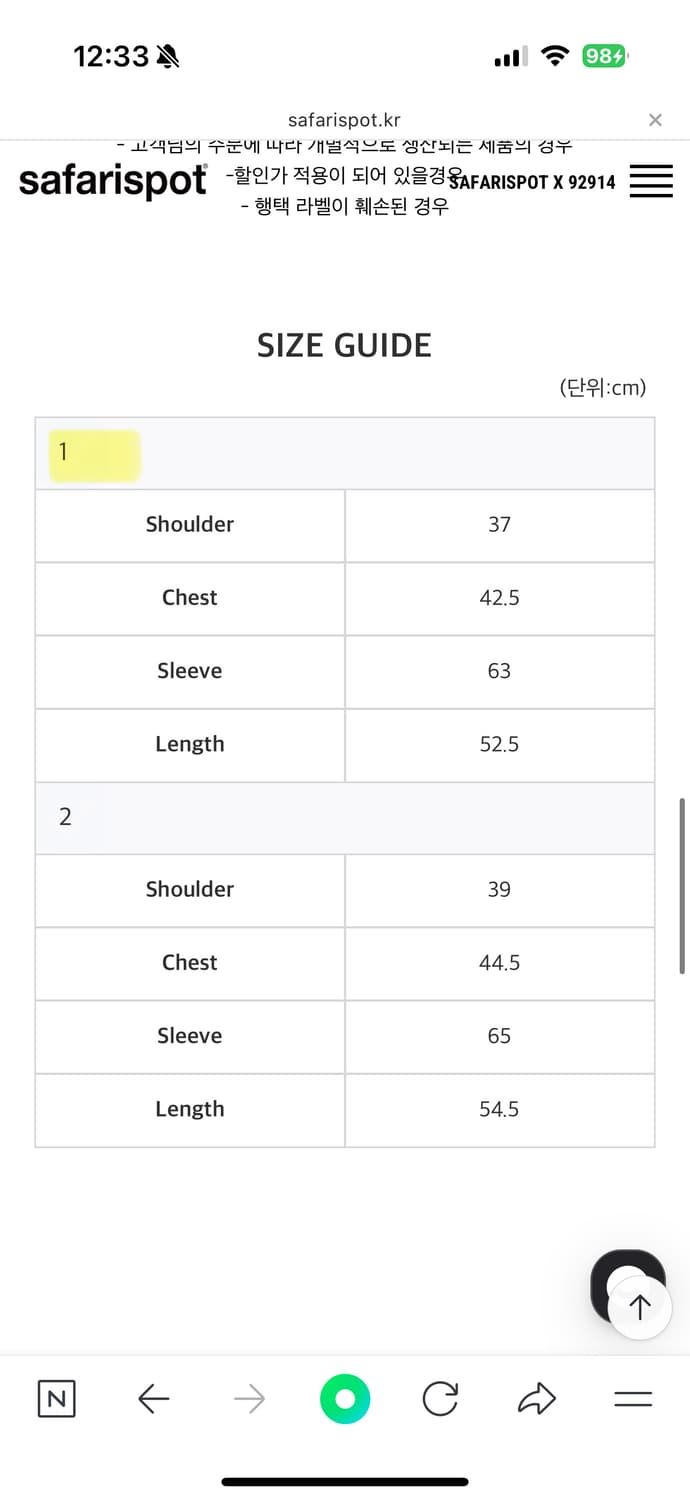This screenshot has width=690, height=1500.
Task: Select the size 2 header row
Action: tap(345, 817)
